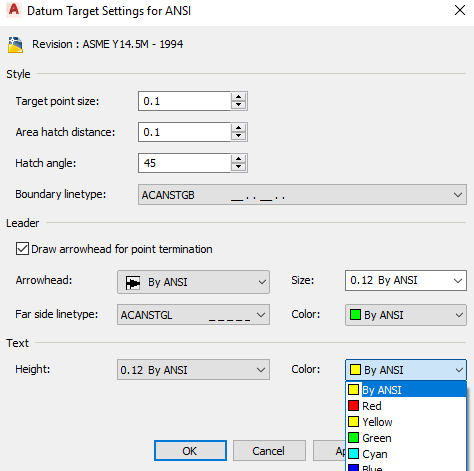Toggle Draw arrowhead for point termination checkbox

pos(22,249)
